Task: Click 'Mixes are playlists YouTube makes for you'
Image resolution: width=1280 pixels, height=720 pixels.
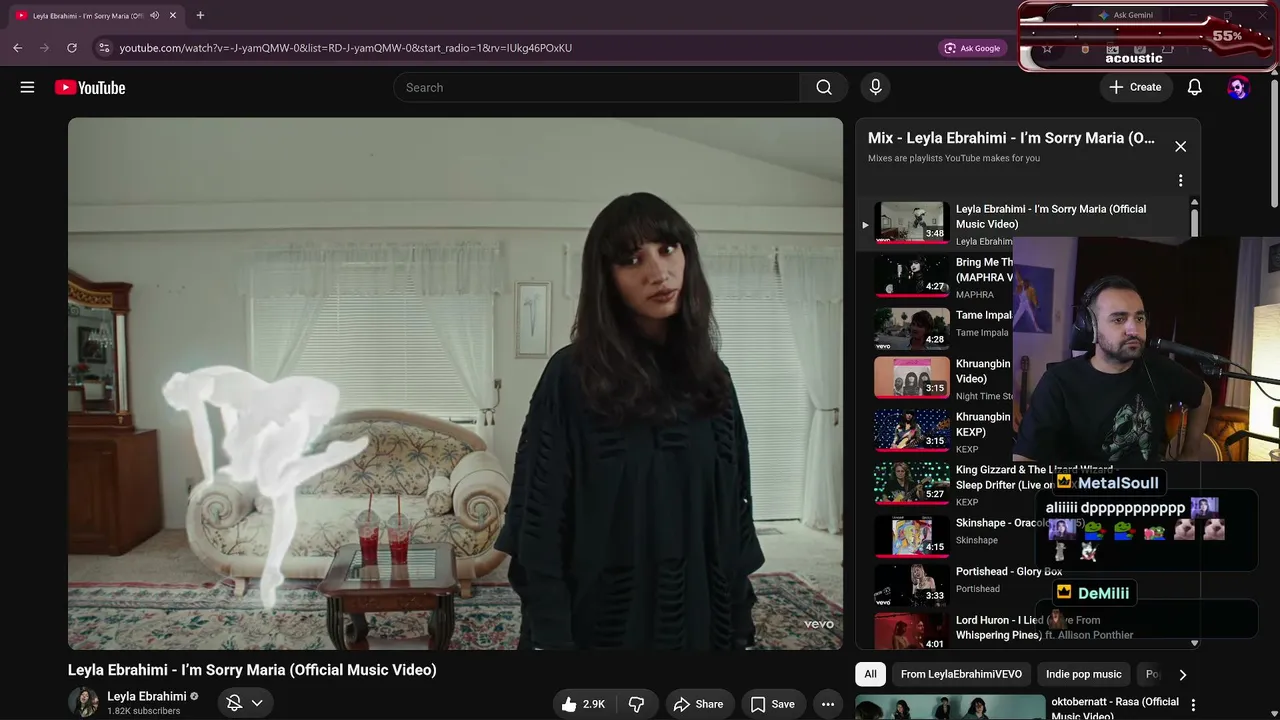Action: pyautogui.click(x=954, y=158)
